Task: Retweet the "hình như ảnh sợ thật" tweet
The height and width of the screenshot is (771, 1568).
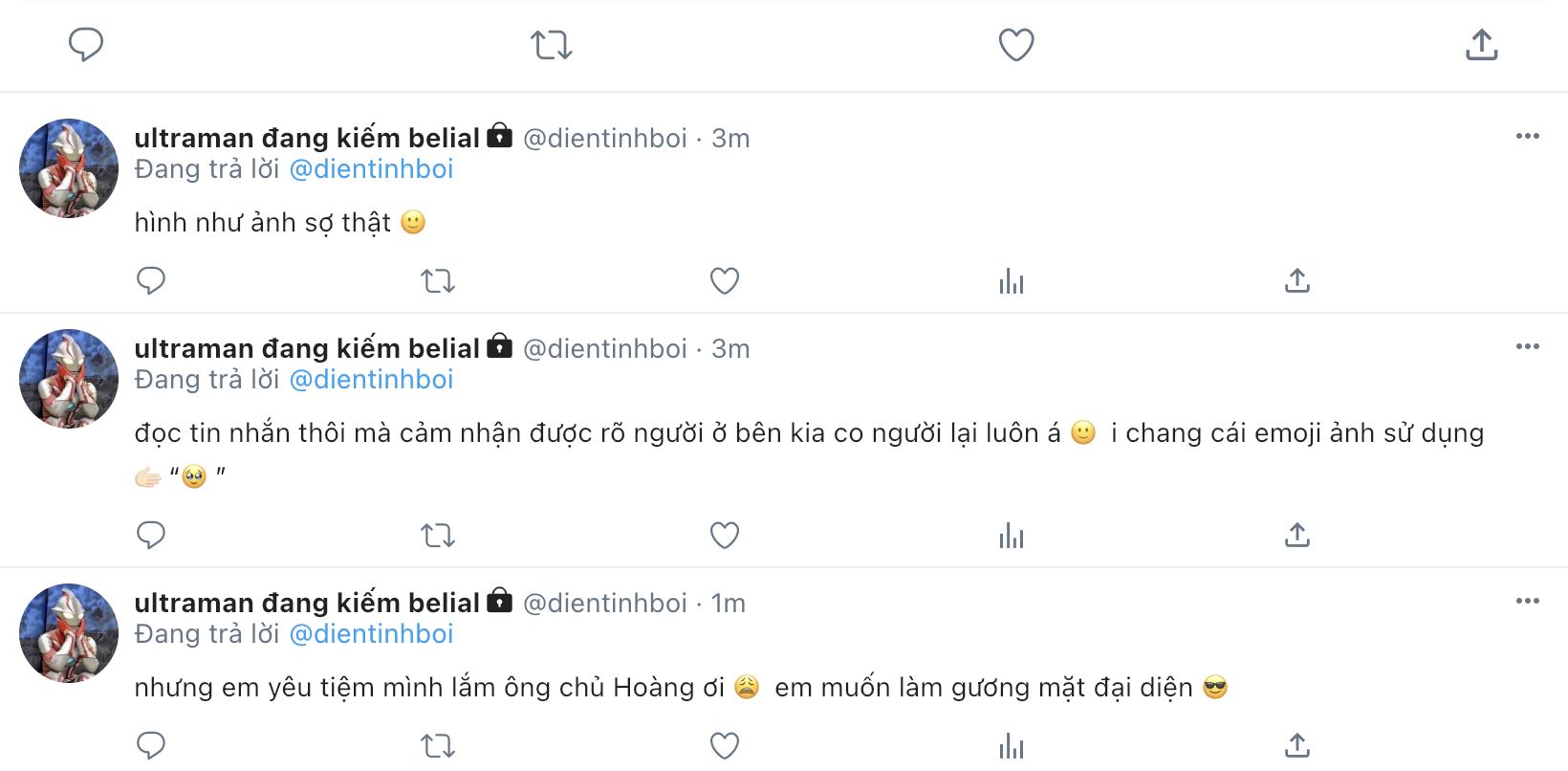Action: (438, 281)
